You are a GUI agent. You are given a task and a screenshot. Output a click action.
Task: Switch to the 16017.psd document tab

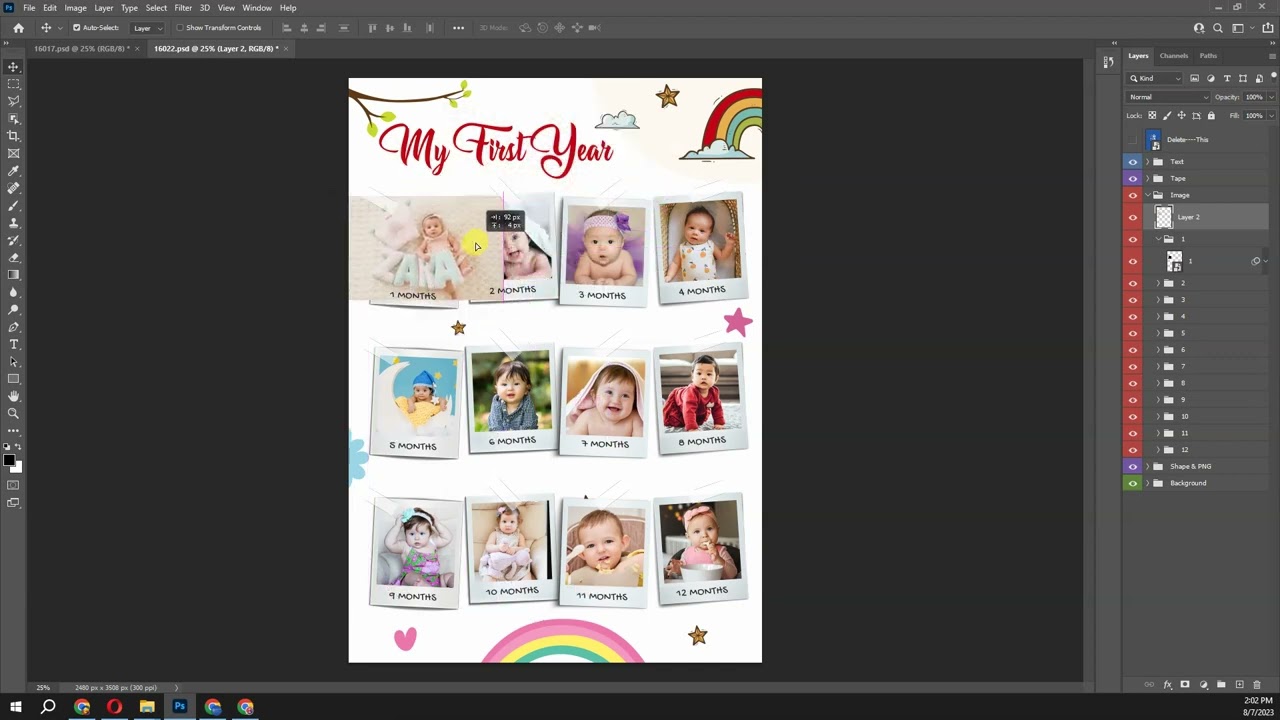coord(80,49)
